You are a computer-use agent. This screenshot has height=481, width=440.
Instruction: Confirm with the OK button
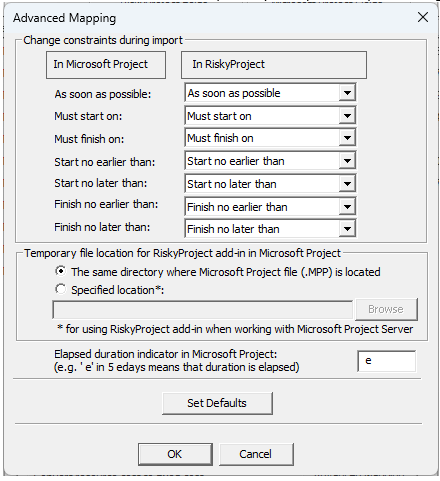(175, 454)
